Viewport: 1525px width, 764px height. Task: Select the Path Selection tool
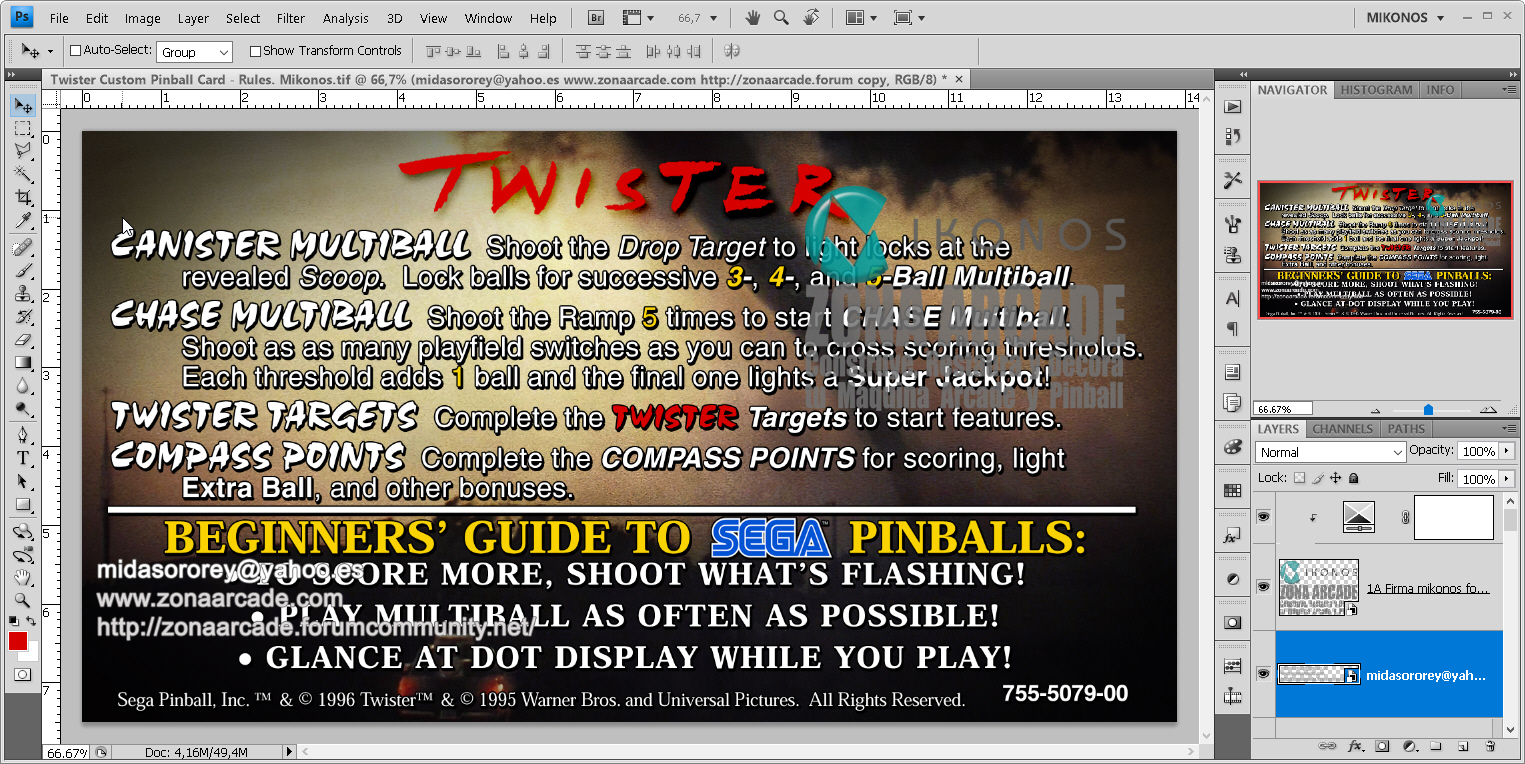[23, 482]
